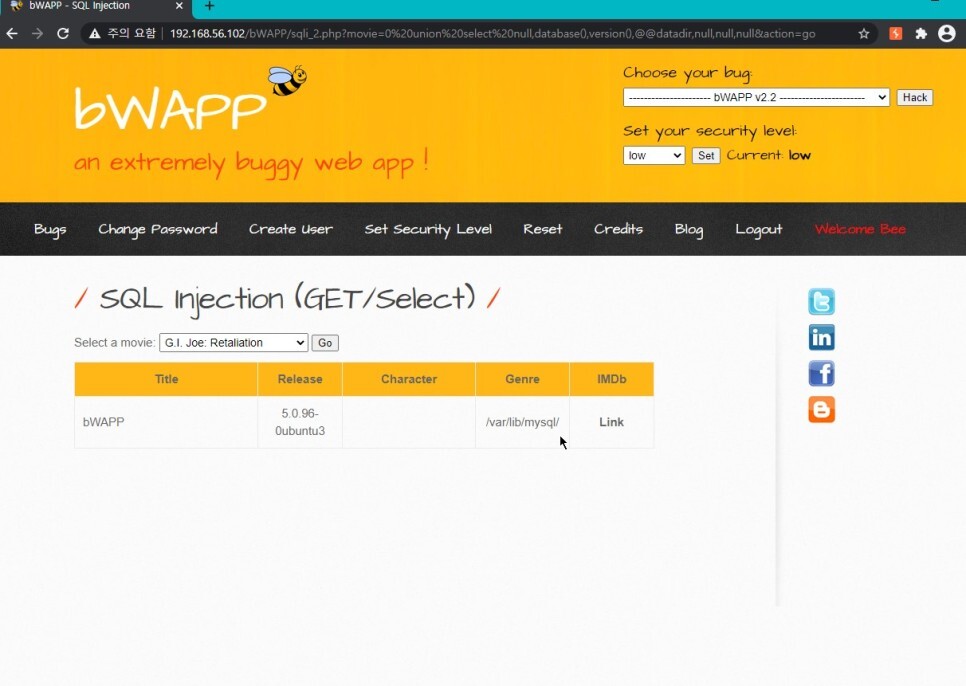Open the Blogger icon in sidebar
This screenshot has height=686, width=966.
[821, 410]
